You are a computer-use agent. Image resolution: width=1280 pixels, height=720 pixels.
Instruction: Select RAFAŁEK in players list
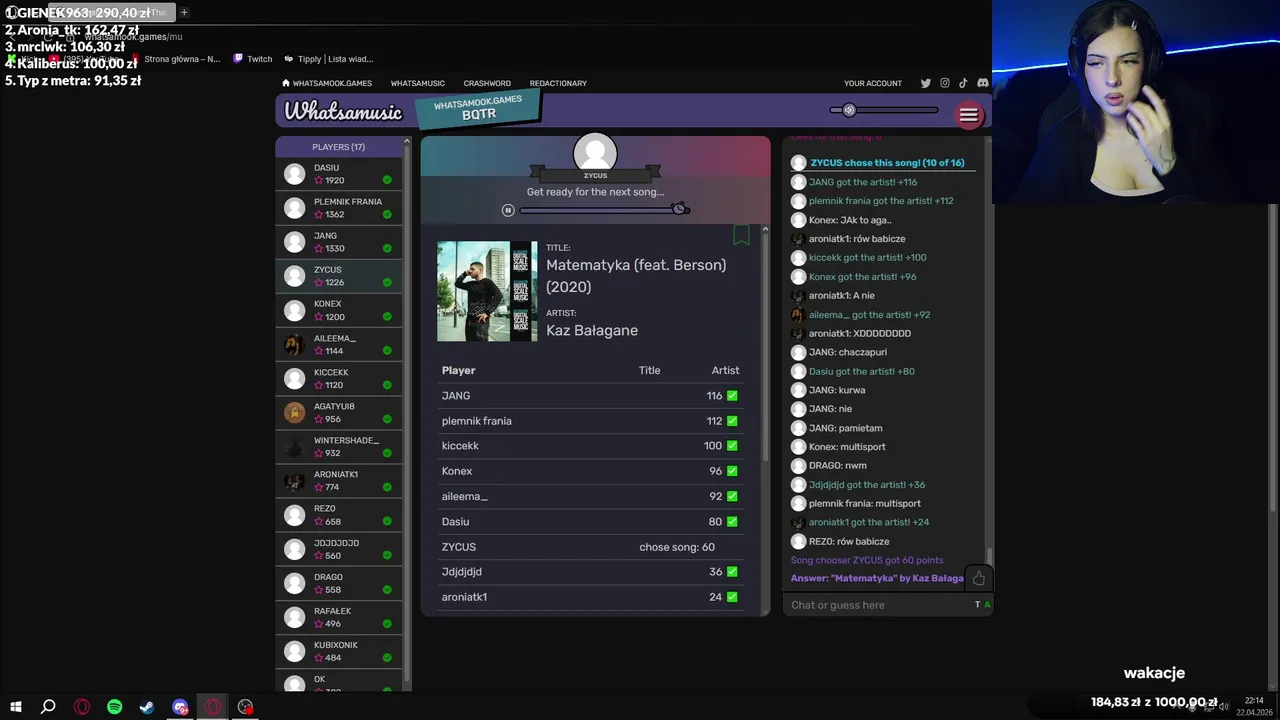[339, 617]
